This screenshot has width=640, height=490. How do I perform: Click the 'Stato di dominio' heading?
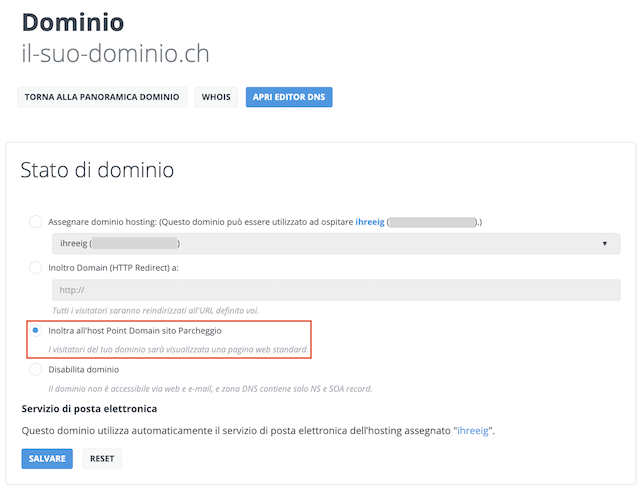pos(97,170)
